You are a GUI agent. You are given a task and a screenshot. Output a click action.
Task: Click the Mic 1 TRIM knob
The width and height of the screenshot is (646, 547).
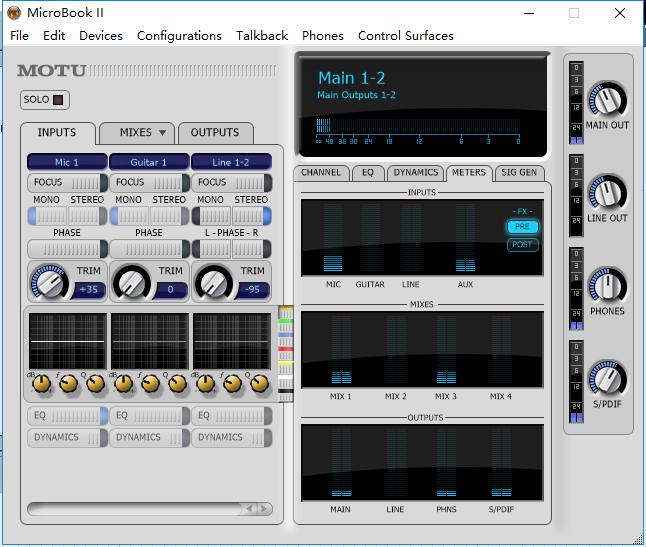point(47,283)
